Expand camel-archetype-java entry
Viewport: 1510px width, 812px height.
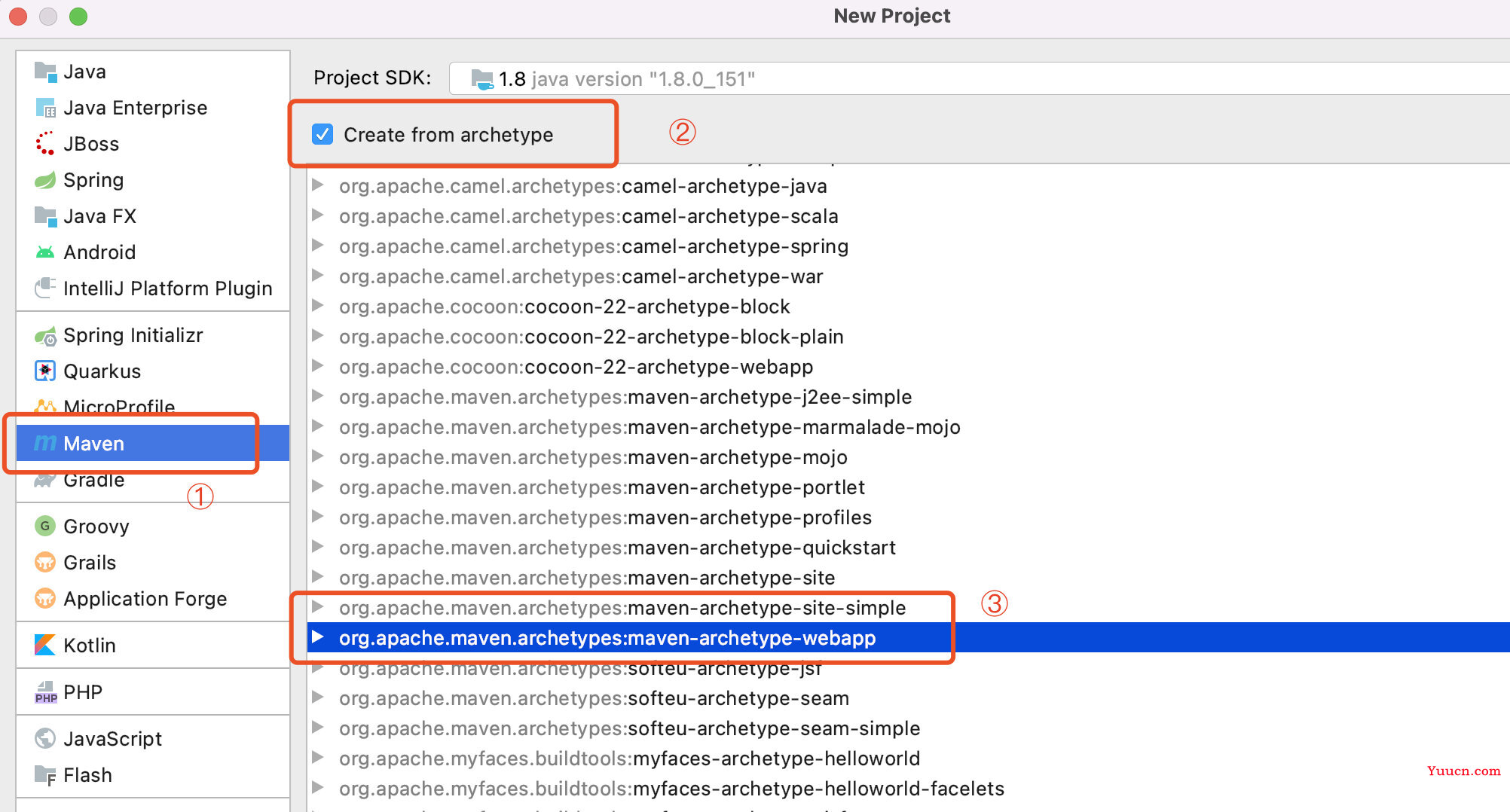[x=318, y=185]
